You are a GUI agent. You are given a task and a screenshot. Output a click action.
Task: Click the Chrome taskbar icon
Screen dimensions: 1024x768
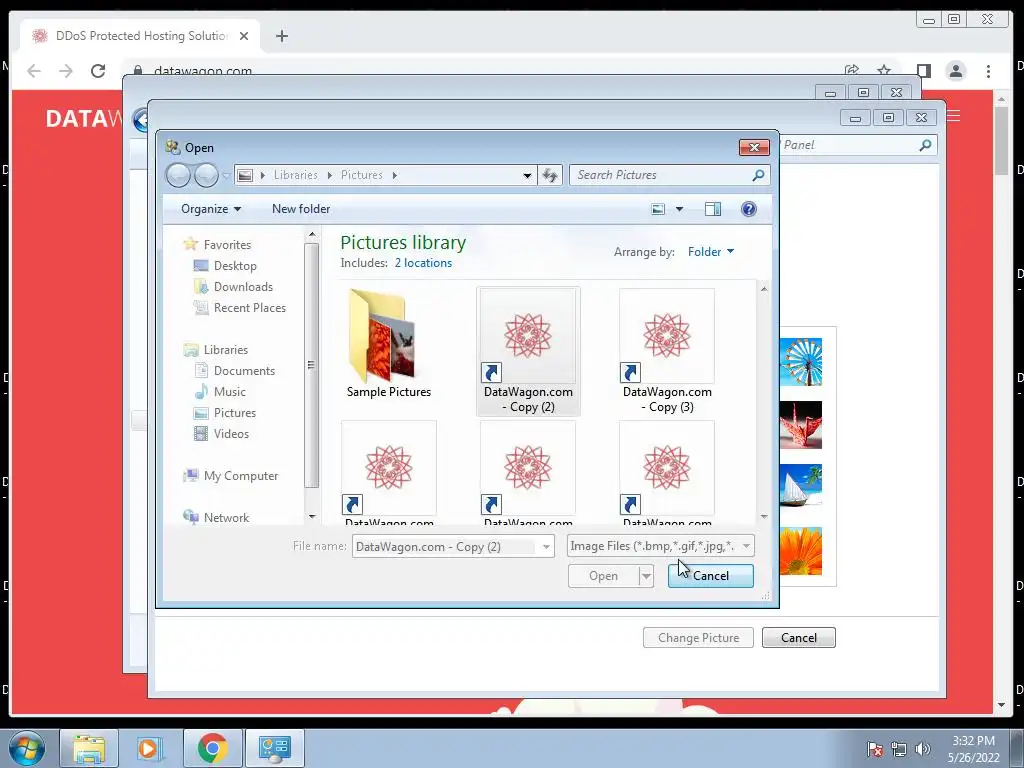coord(212,748)
